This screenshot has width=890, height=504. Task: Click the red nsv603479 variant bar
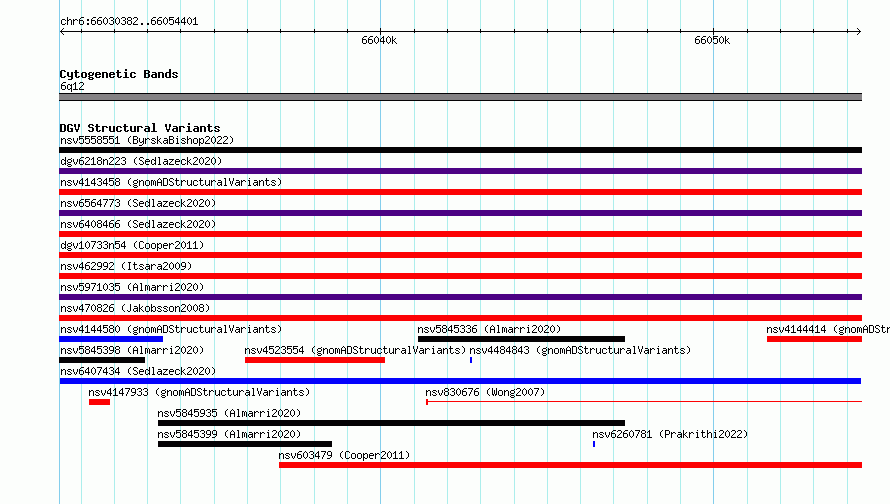[x=570, y=465]
